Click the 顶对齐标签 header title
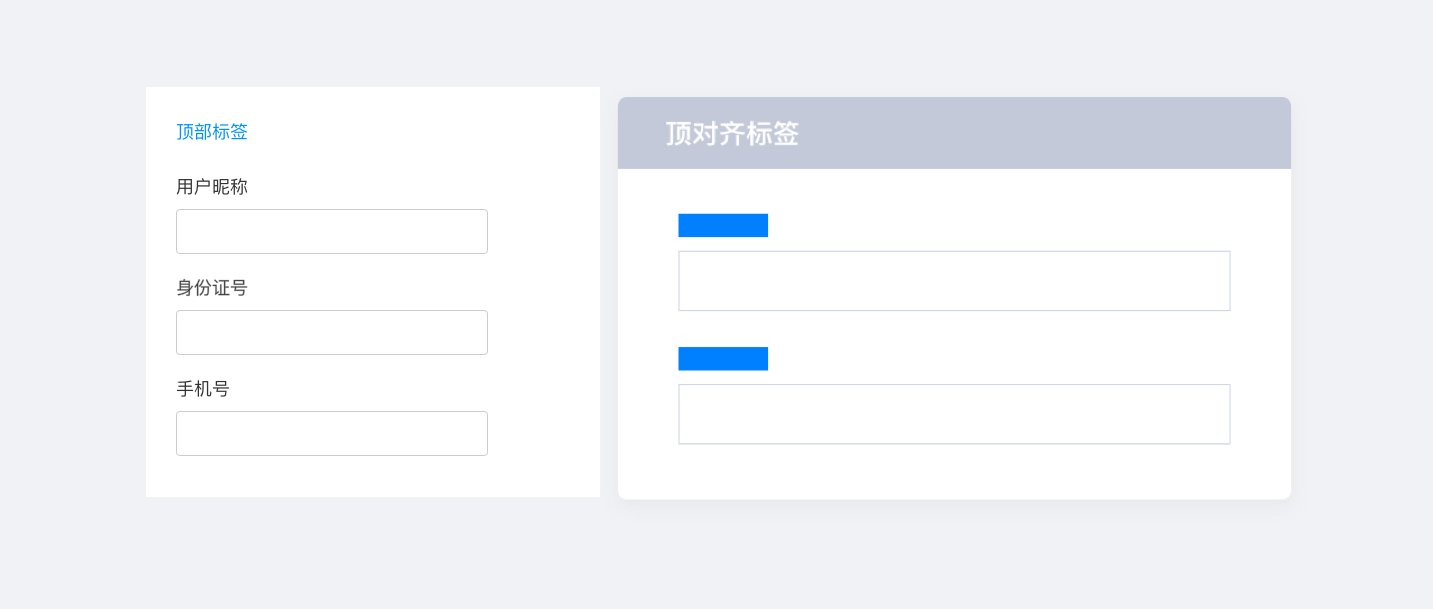Image resolution: width=1433 pixels, height=609 pixels. pos(732,134)
